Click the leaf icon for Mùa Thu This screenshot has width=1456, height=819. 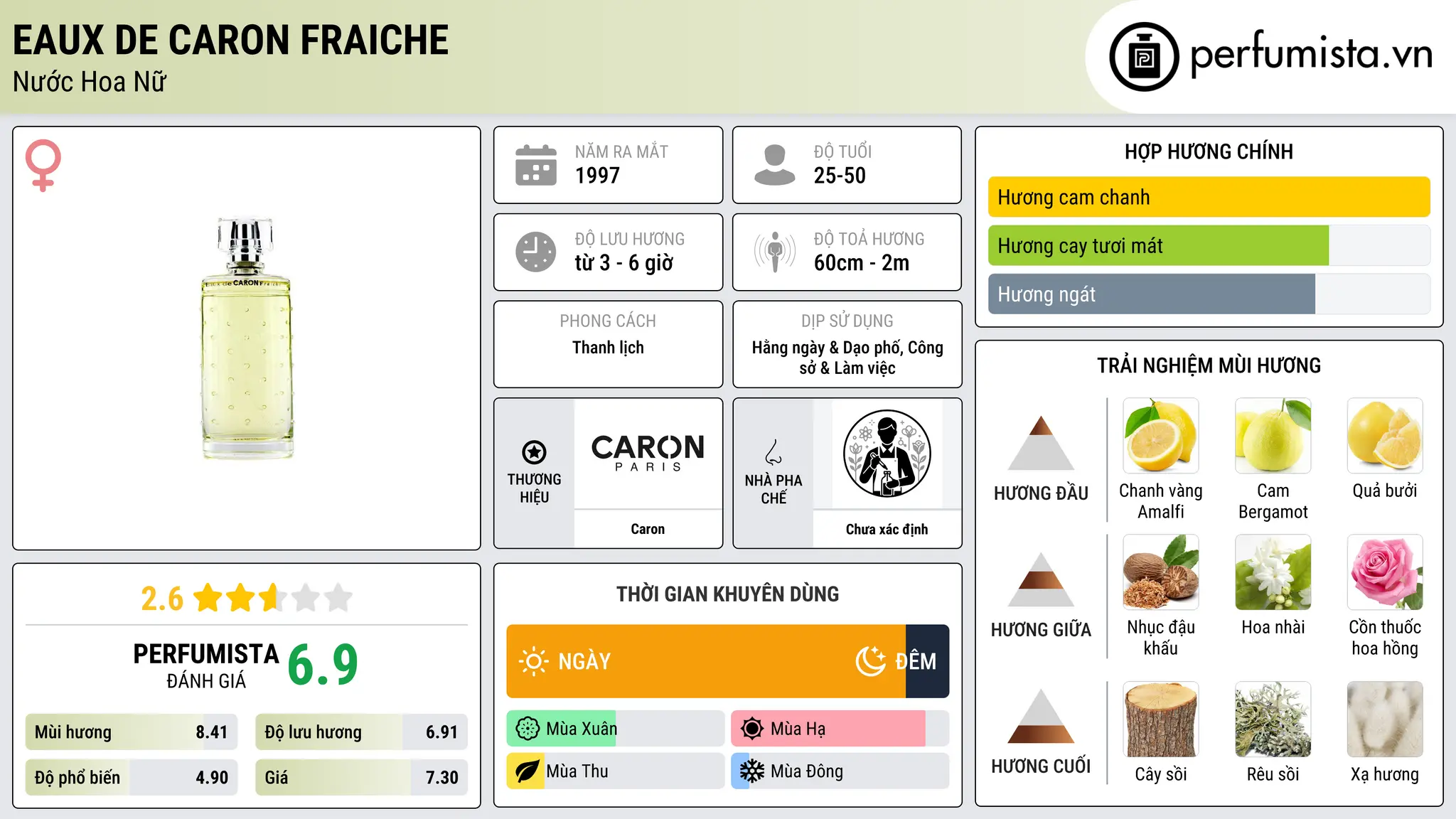(528, 771)
